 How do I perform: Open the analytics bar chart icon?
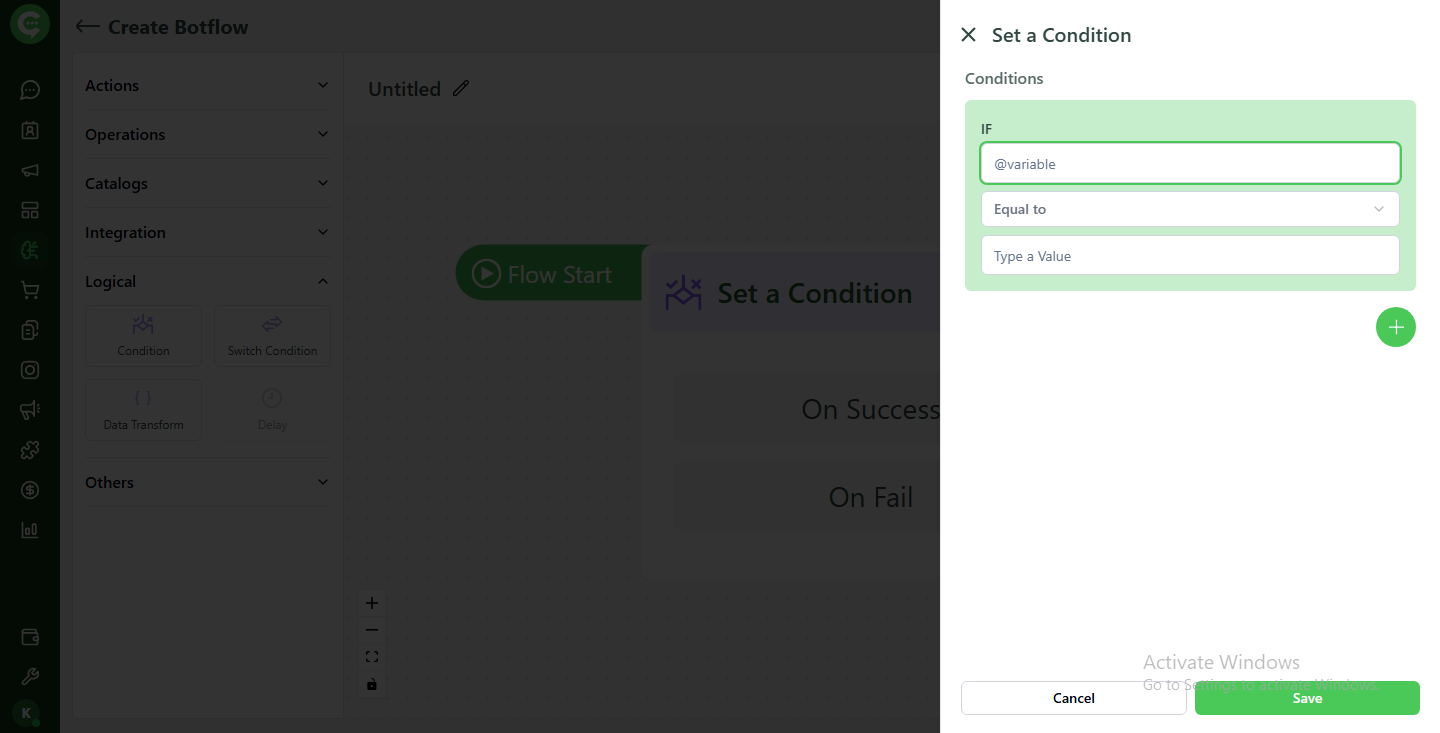click(29, 529)
